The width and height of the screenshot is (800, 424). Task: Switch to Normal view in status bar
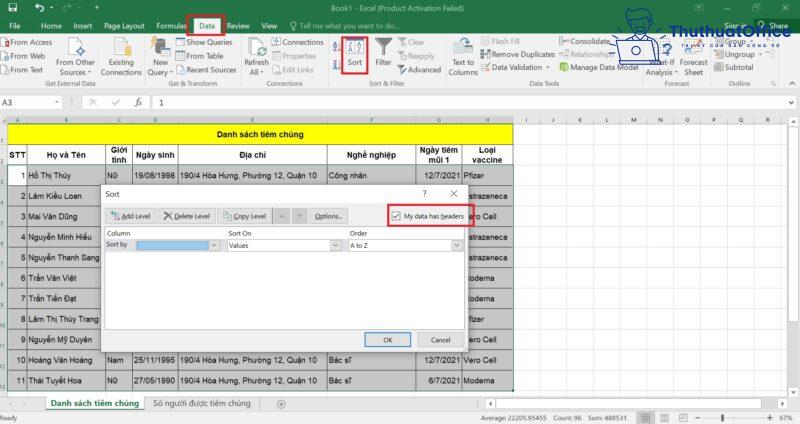(646, 418)
